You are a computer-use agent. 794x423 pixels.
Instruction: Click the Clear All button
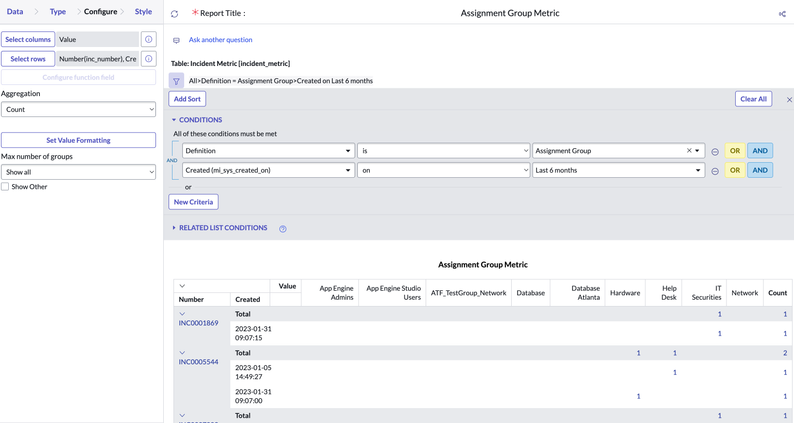(x=753, y=99)
